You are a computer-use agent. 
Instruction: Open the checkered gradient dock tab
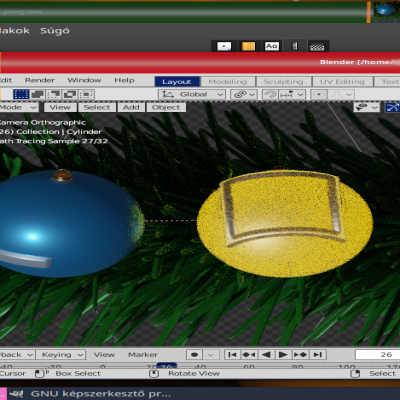coord(317,47)
